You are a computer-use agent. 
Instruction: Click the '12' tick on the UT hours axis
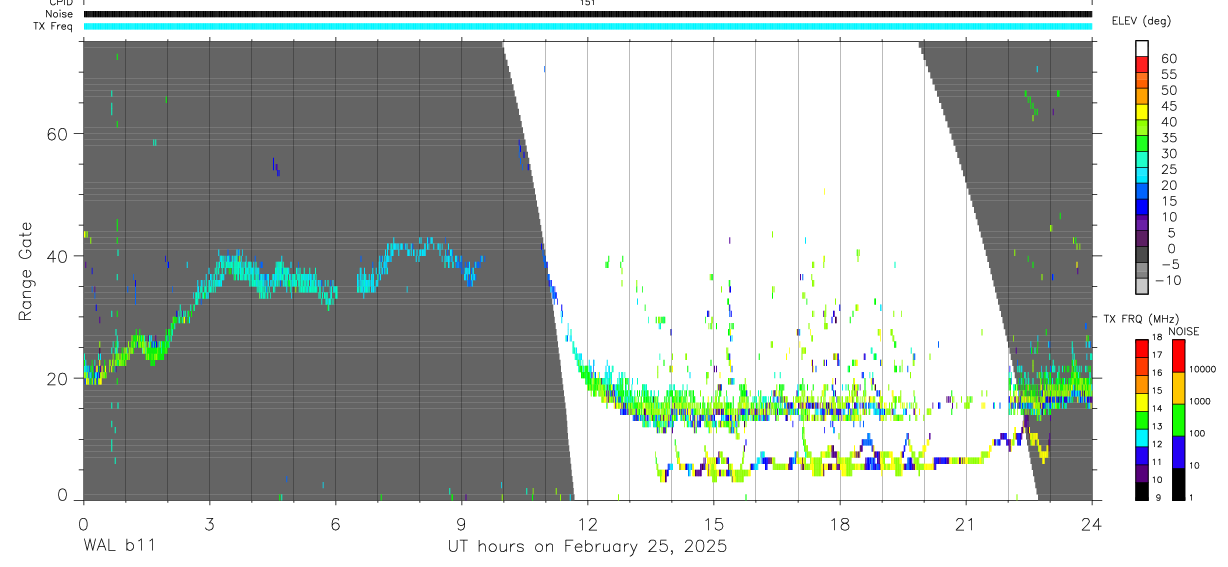click(x=588, y=523)
